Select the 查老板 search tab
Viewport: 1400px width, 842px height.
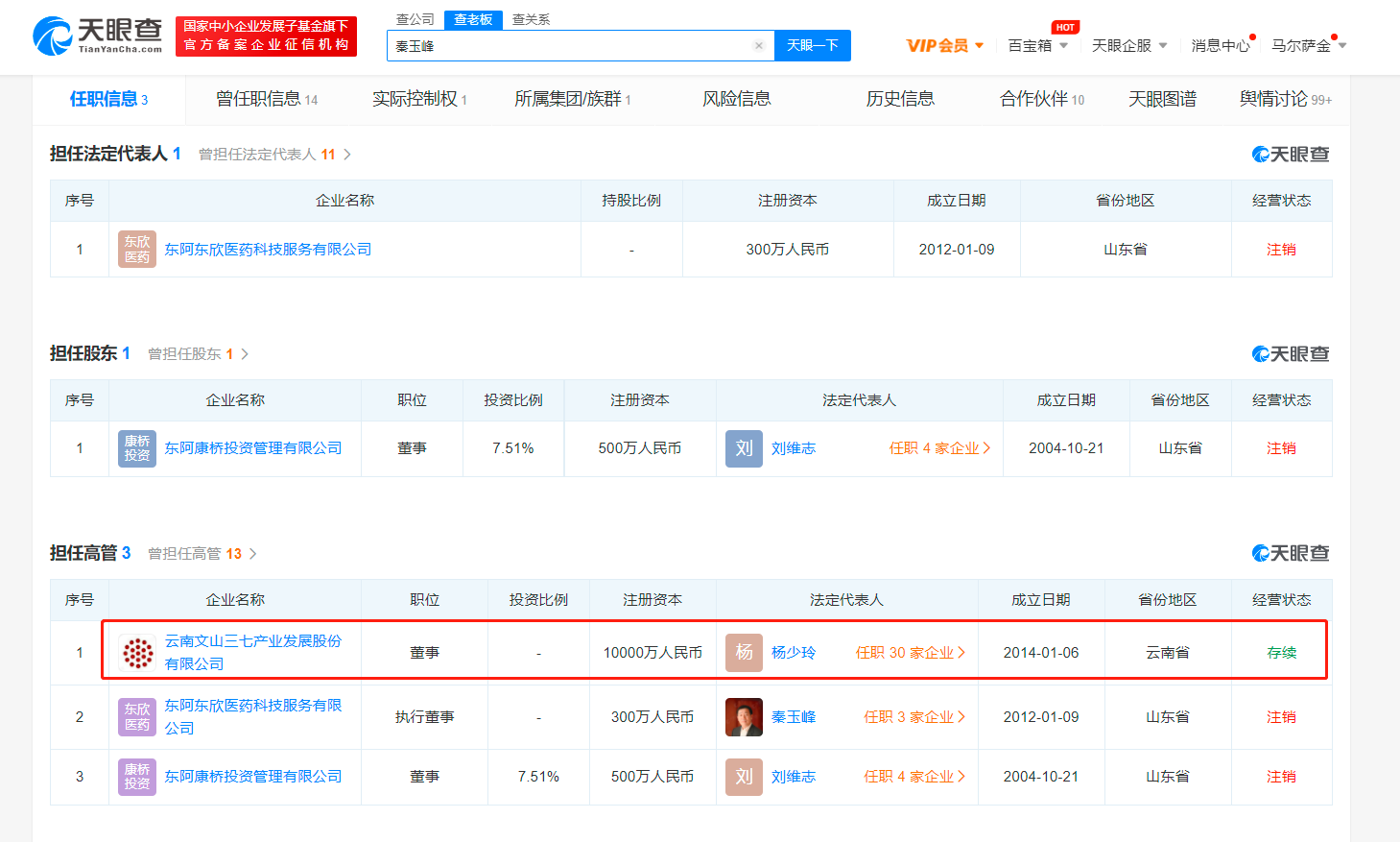pos(473,19)
